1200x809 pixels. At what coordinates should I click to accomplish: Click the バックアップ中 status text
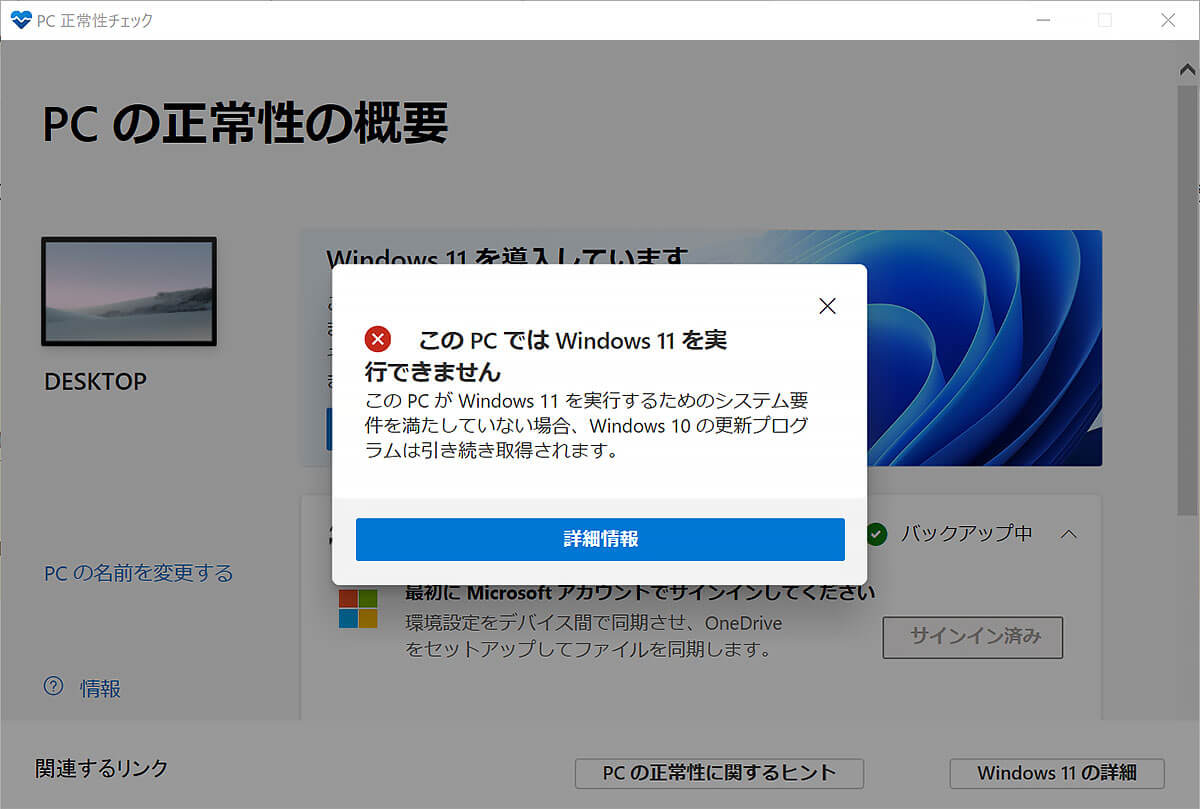967,534
